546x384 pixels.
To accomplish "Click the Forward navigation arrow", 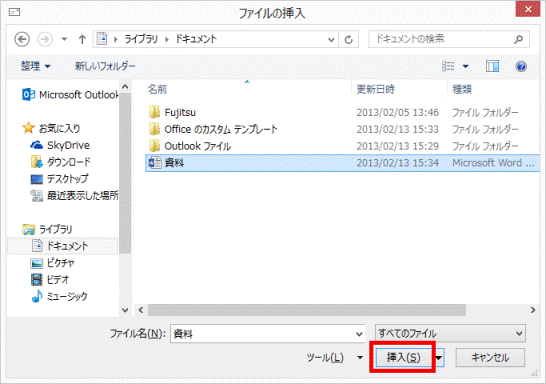I will [x=45, y=39].
